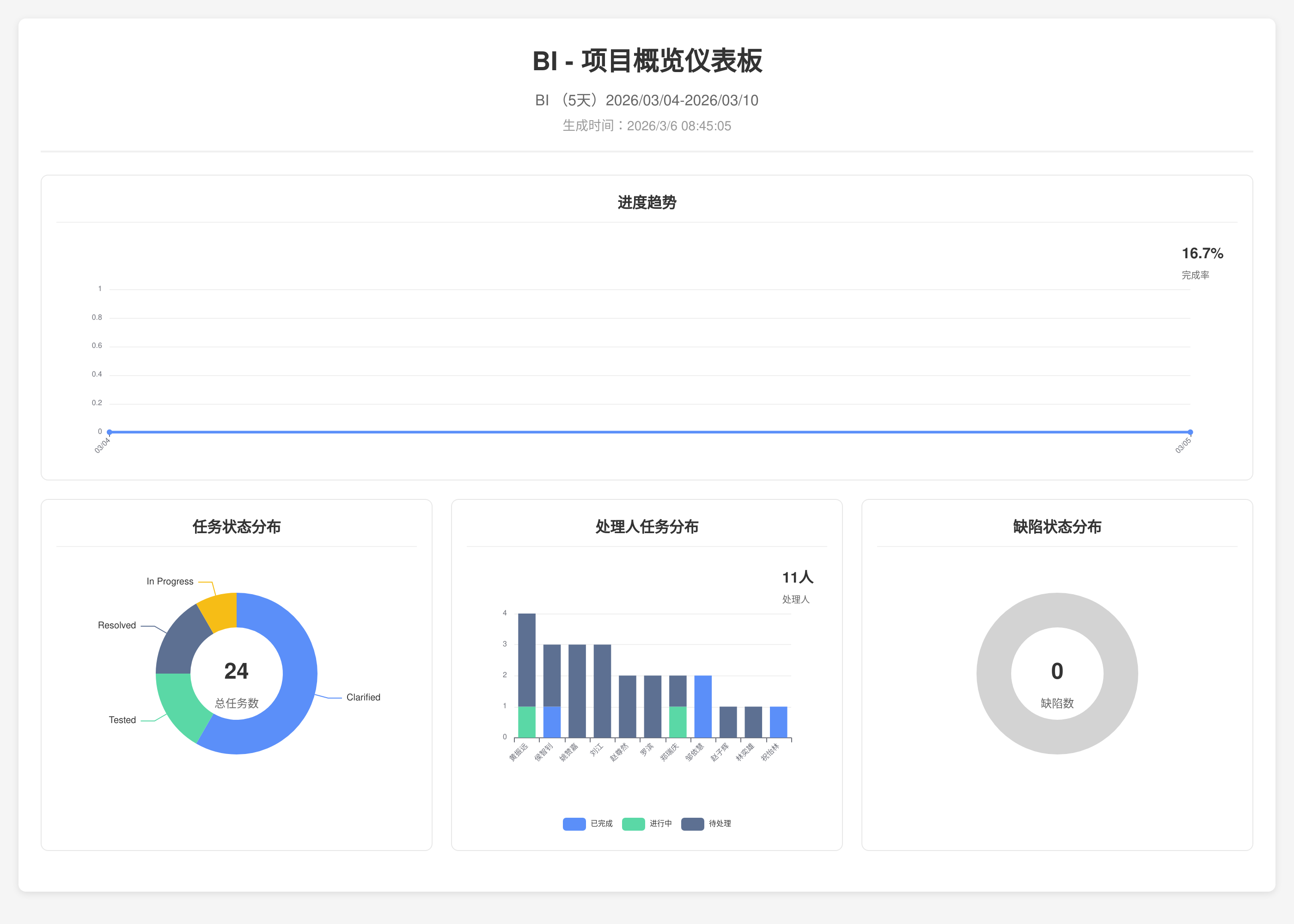This screenshot has height=924, width=1294.
Task: Click the green Tested donut slice
Action: [x=181, y=705]
